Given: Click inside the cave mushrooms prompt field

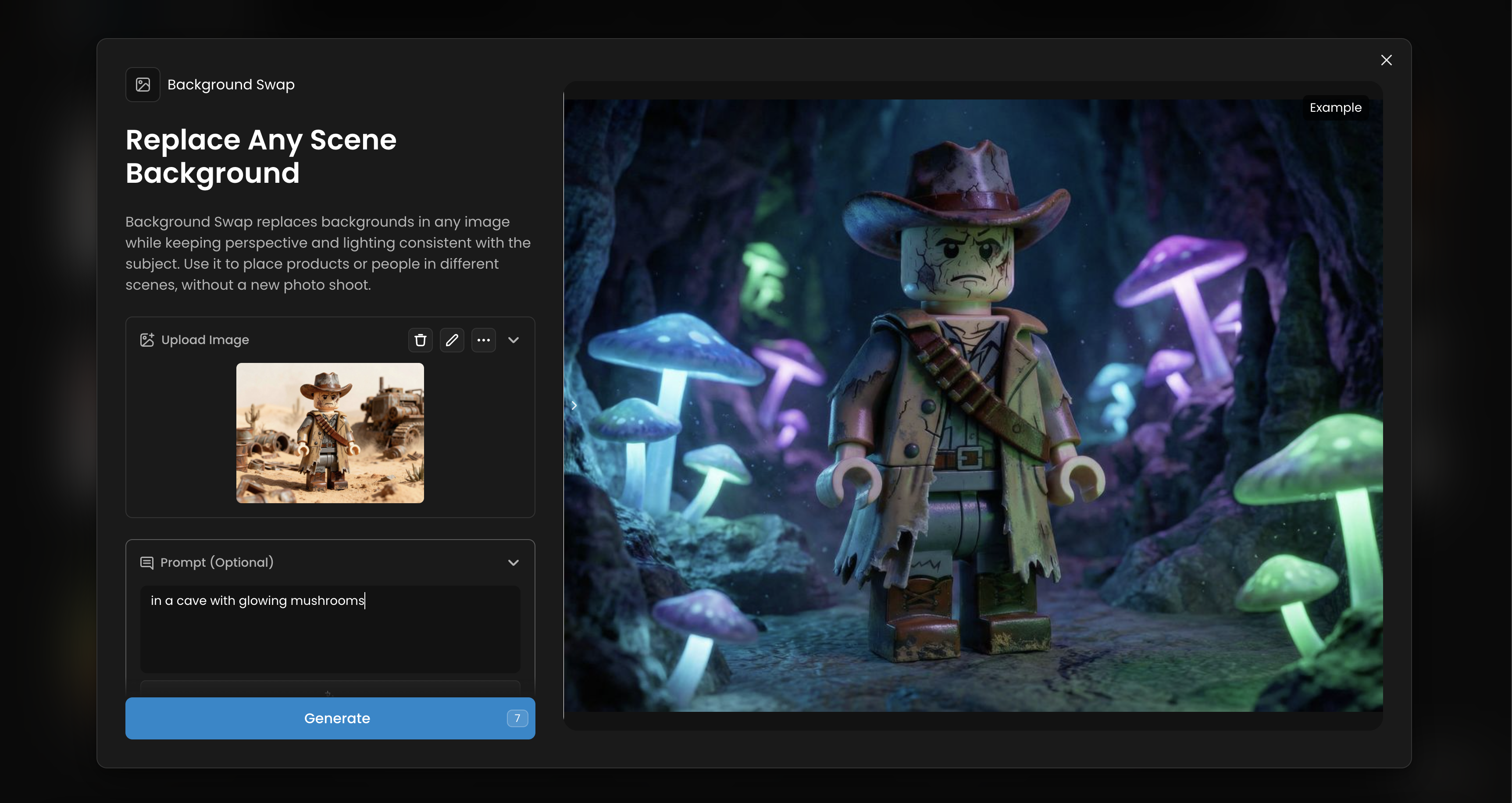Looking at the screenshot, I should [x=330, y=629].
